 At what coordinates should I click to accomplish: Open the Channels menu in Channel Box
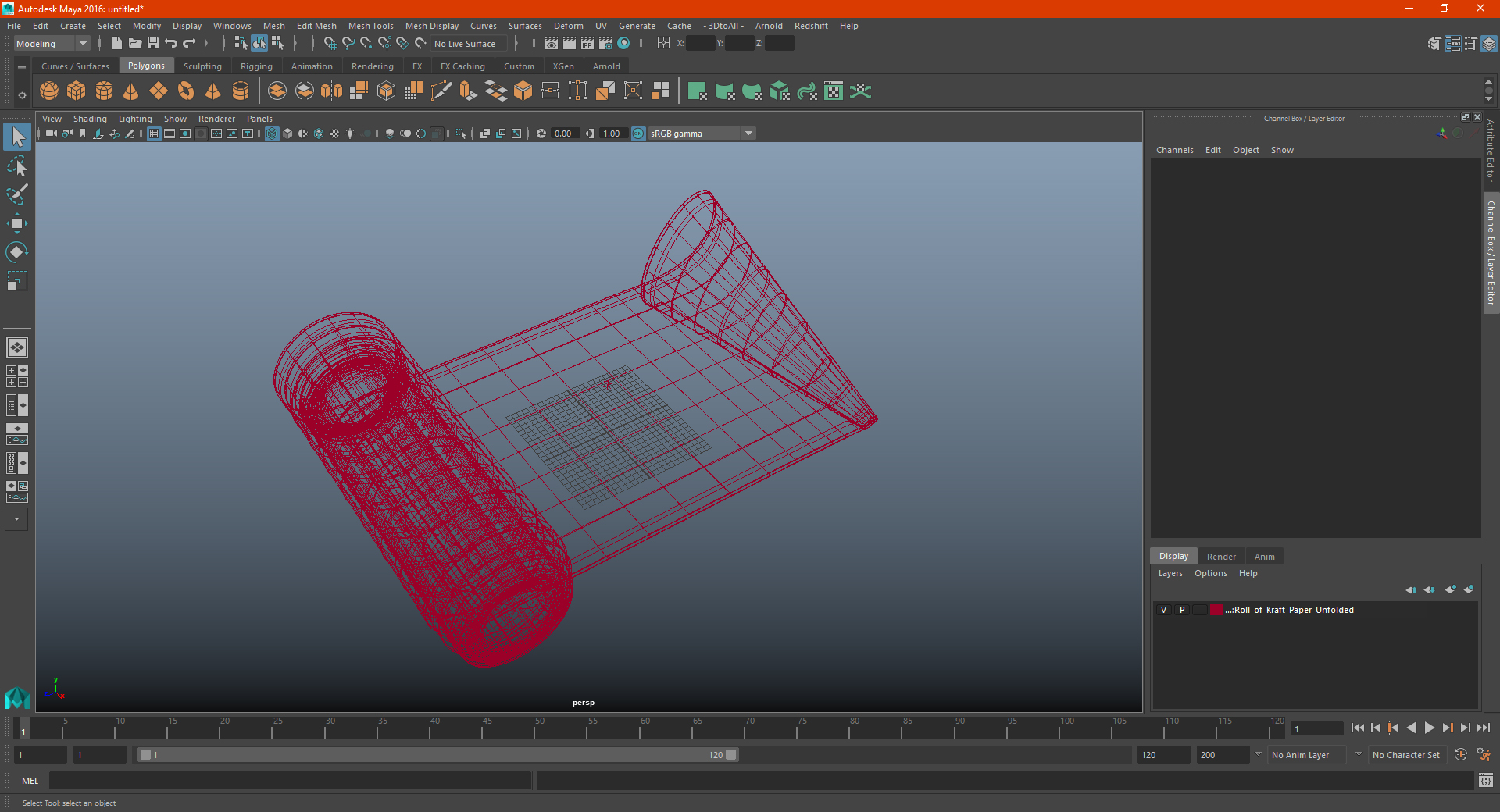click(1174, 150)
